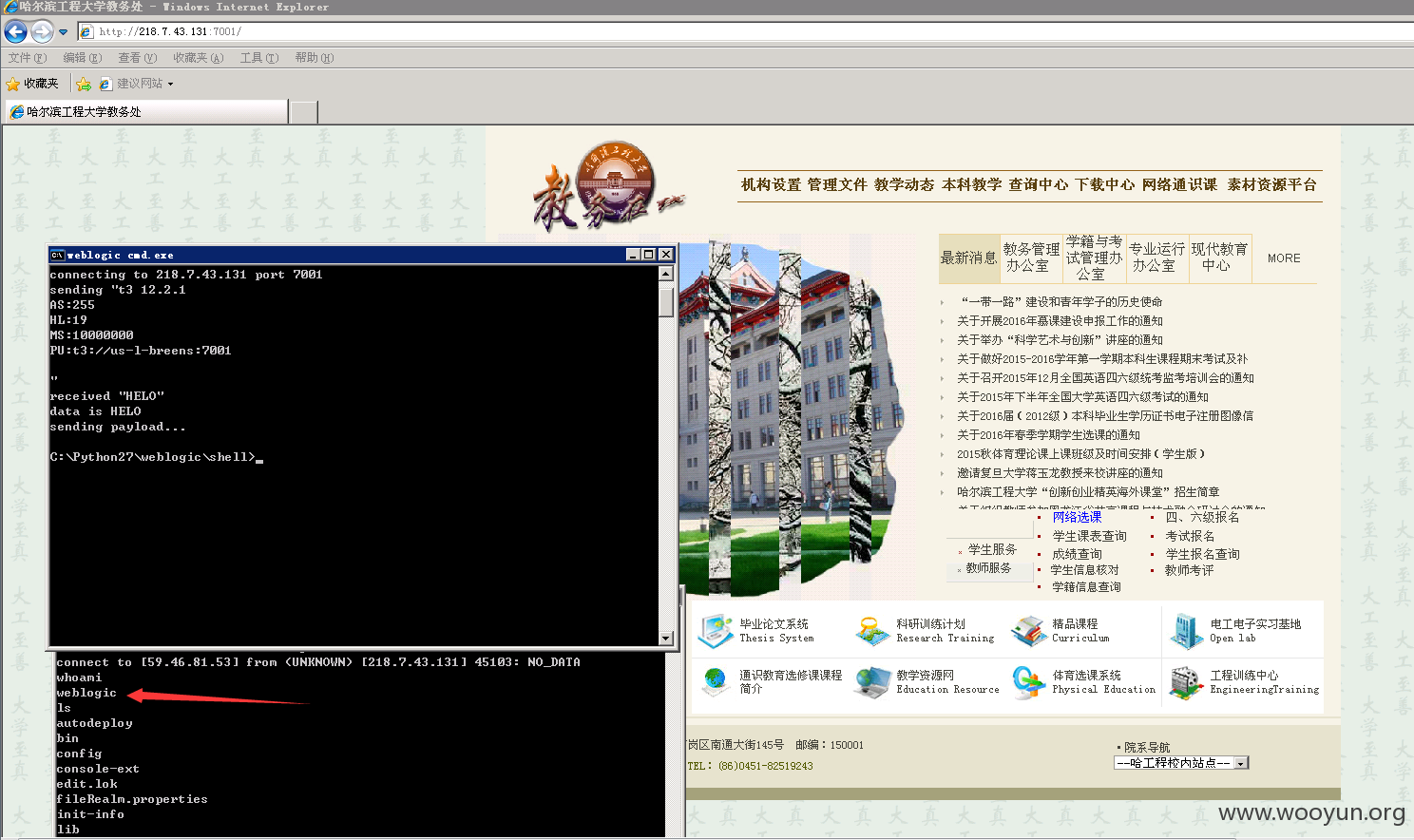This screenshot has height=840, width=1414.
Task: Select the 学籍与考试管理办公室 tab
Action: point(1094,258)
